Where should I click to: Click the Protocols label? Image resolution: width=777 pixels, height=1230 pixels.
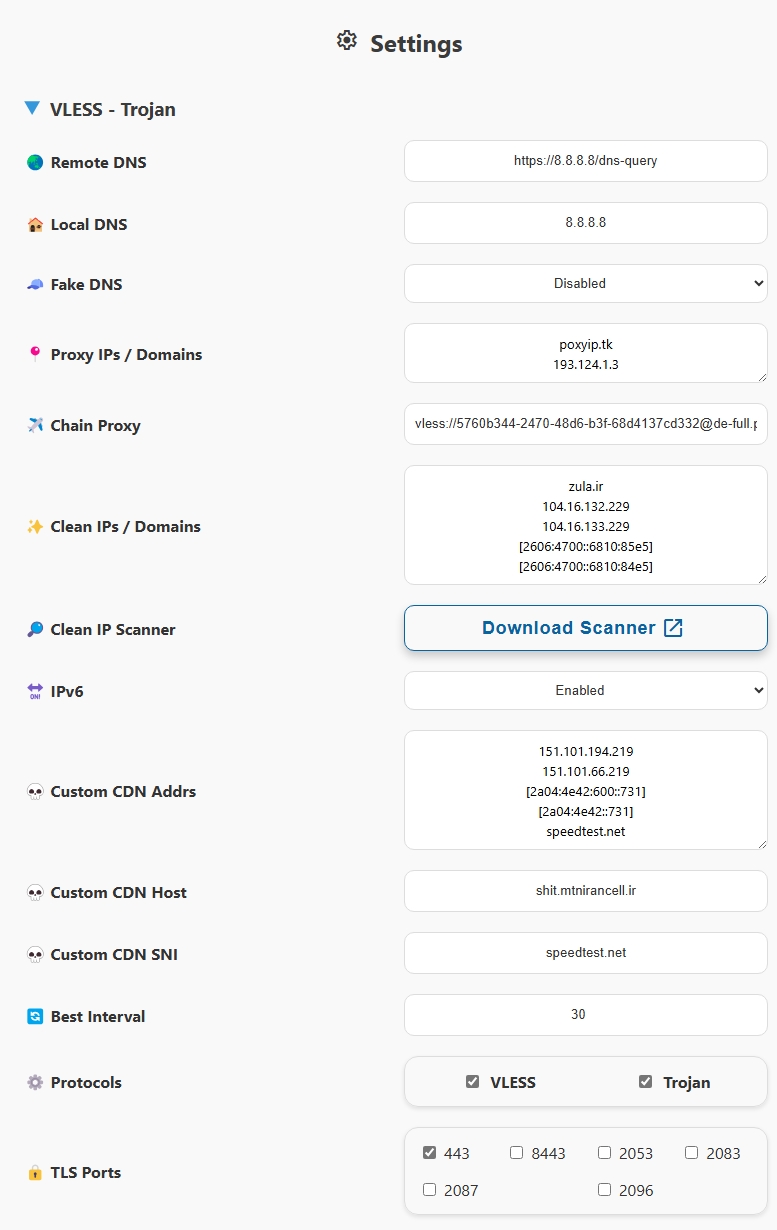pyautogui.click(x=86, y=1082)
